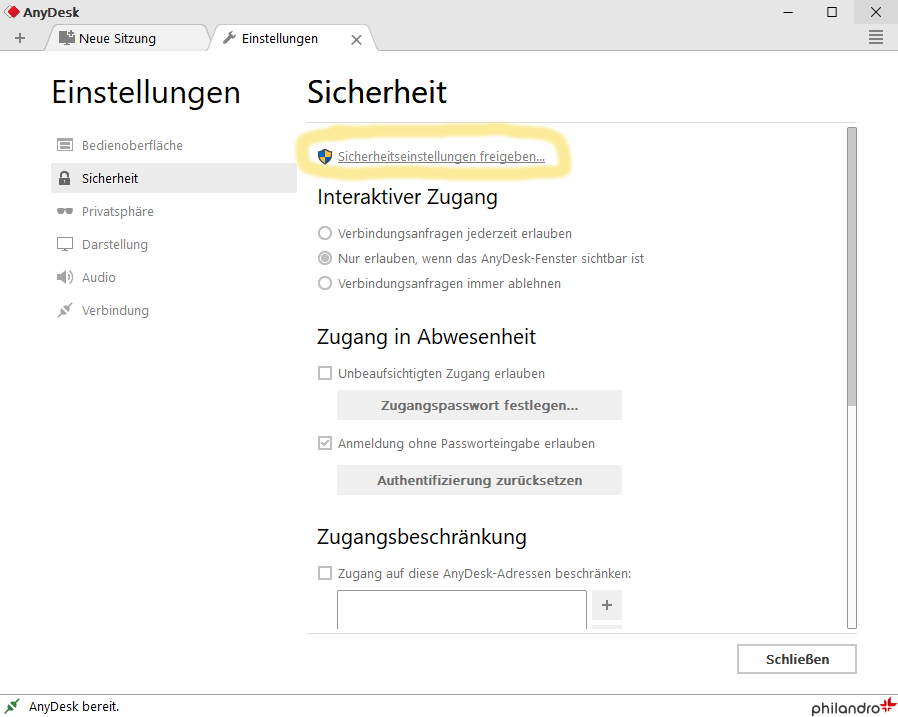Click the Bedienoberfläche window icon
898x717 pixels.
65,145
